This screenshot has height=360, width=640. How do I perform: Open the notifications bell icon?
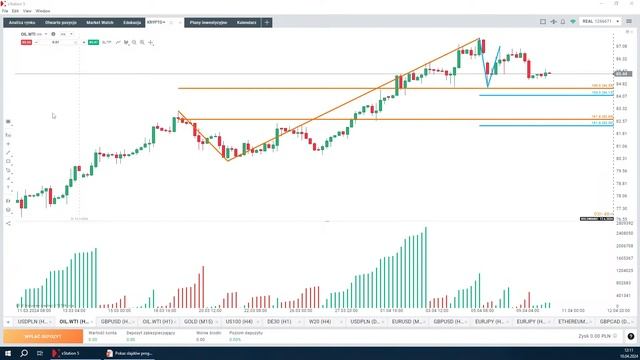tap(563, 22)
